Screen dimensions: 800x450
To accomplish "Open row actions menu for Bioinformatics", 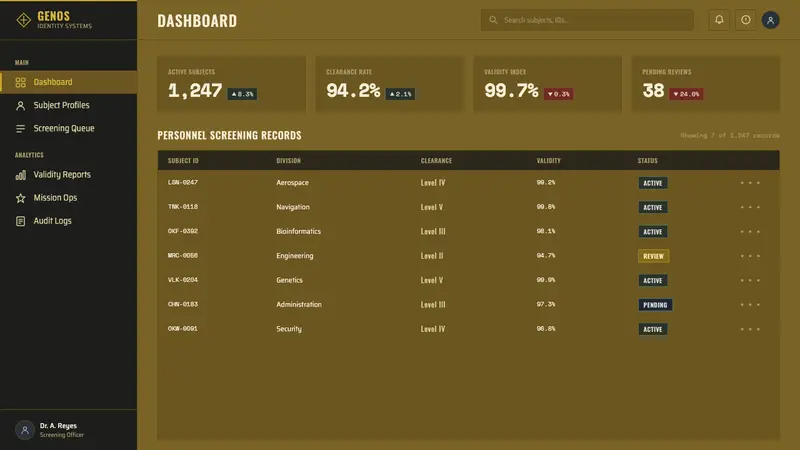I will pos(750,232).
